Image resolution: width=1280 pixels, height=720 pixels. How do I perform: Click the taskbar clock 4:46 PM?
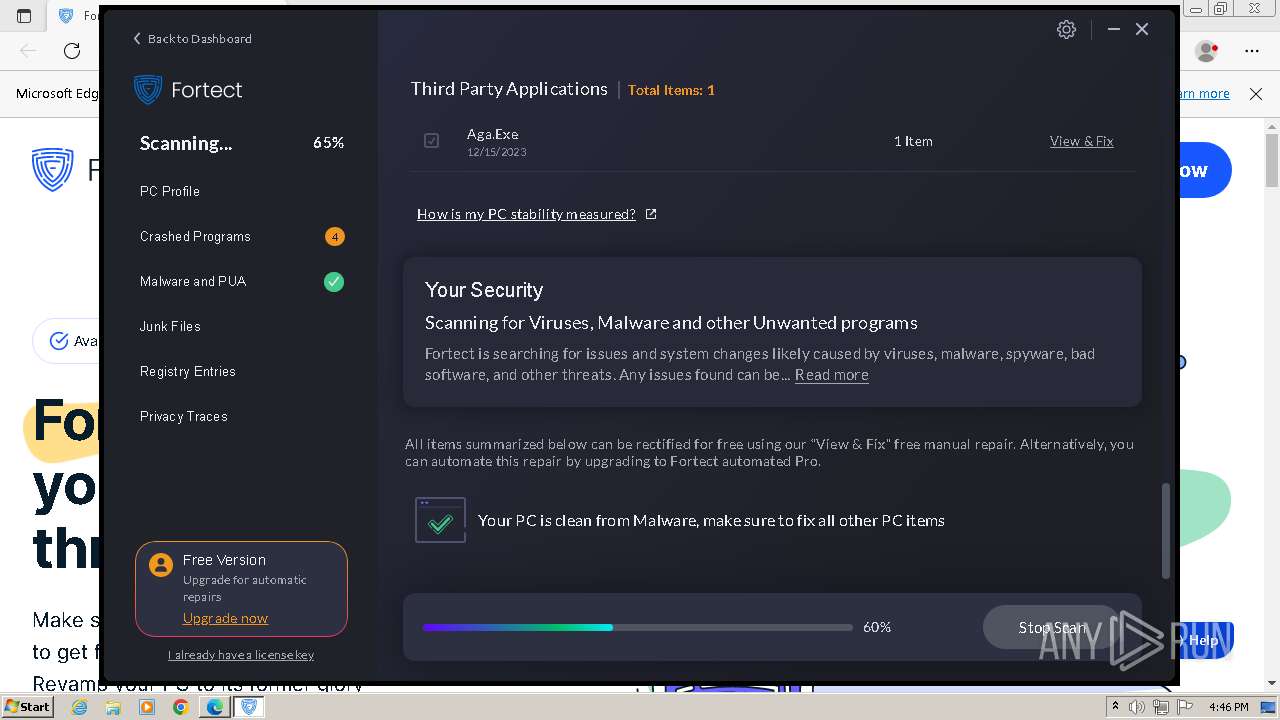coord(1228,707)
